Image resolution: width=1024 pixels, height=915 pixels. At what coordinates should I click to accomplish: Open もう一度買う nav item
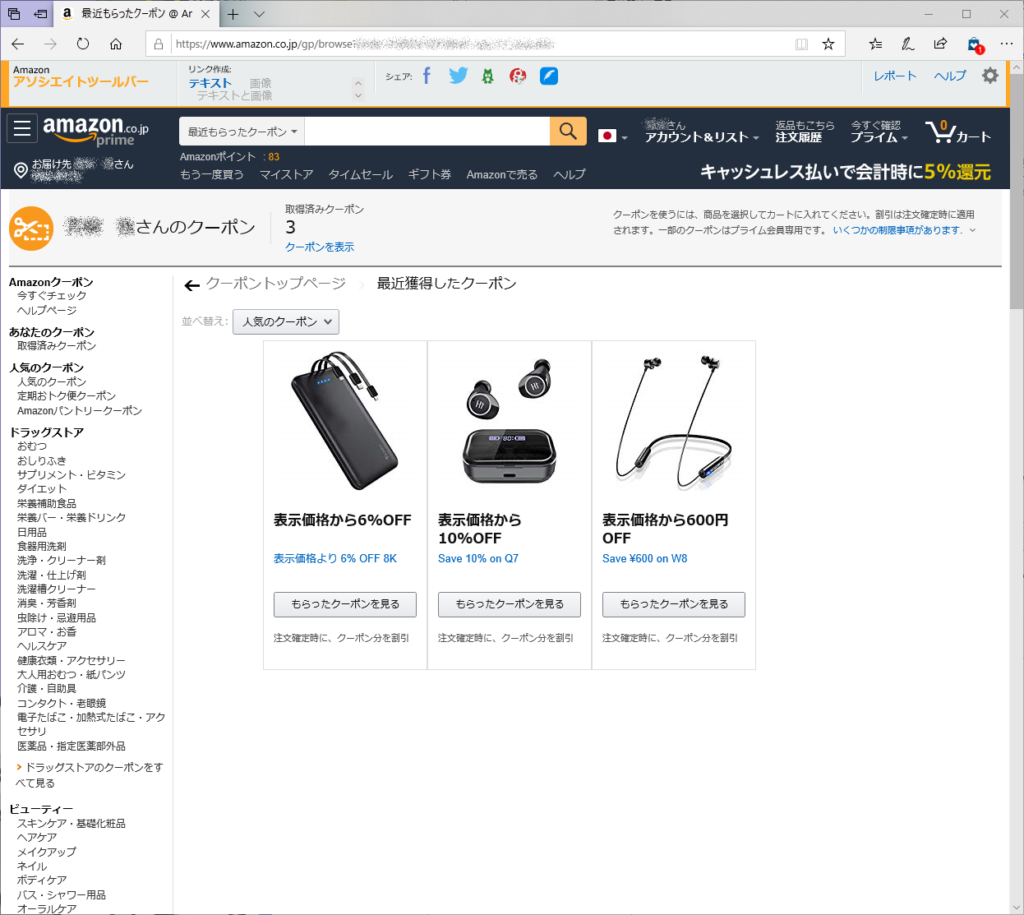(212, 174)
